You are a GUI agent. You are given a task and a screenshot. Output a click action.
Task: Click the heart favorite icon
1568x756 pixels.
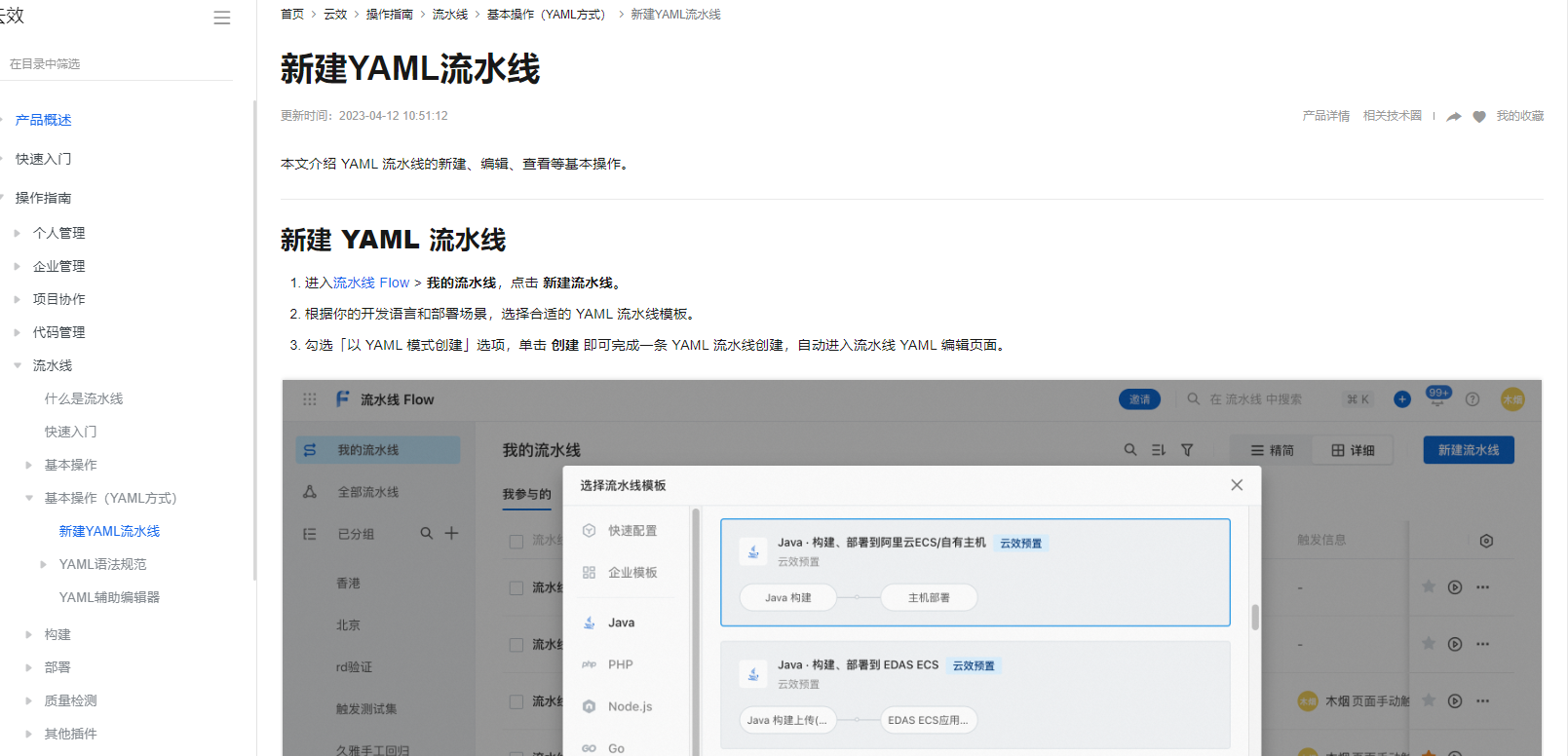[x=1479, y=116]
